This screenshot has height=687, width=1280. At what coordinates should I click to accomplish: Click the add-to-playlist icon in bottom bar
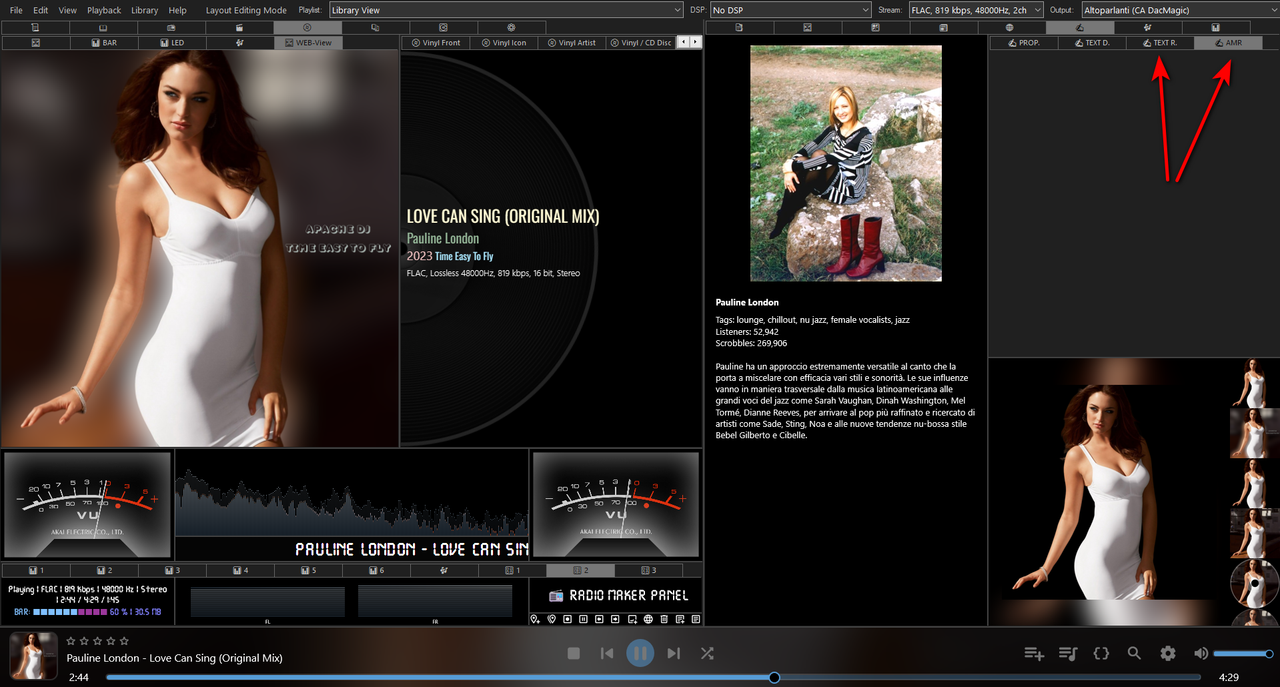pos(1034,653)
